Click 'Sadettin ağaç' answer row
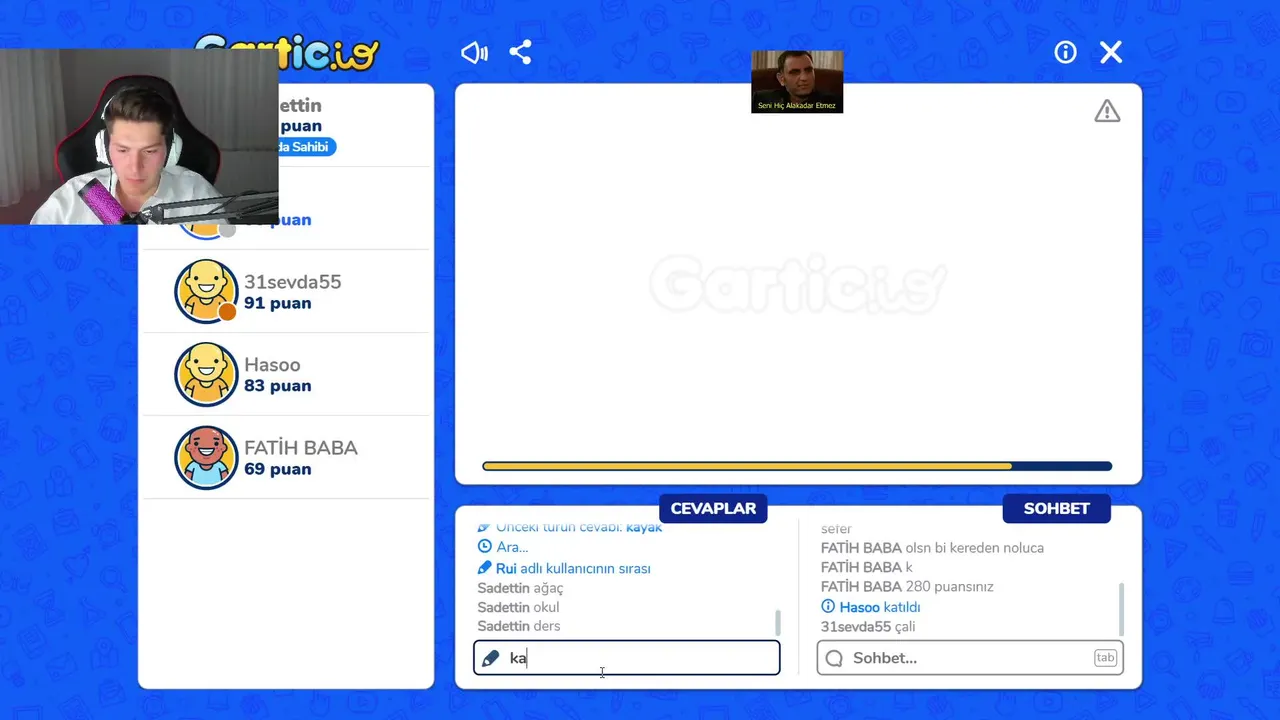Screen dimensions: 1280x720 point(520,588)
